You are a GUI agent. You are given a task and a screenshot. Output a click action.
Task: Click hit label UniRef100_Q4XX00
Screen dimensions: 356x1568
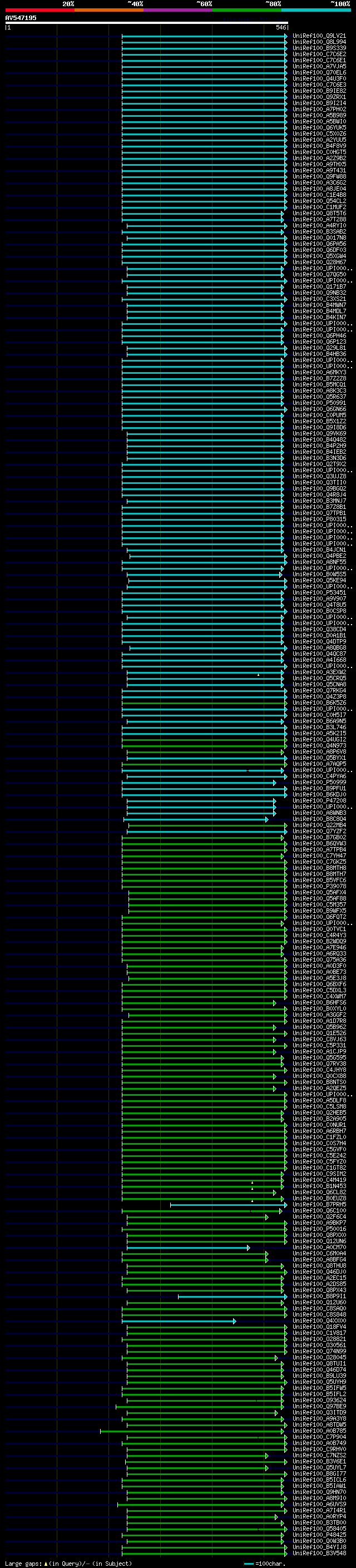pyautogui.click(x=319, y=1320)
